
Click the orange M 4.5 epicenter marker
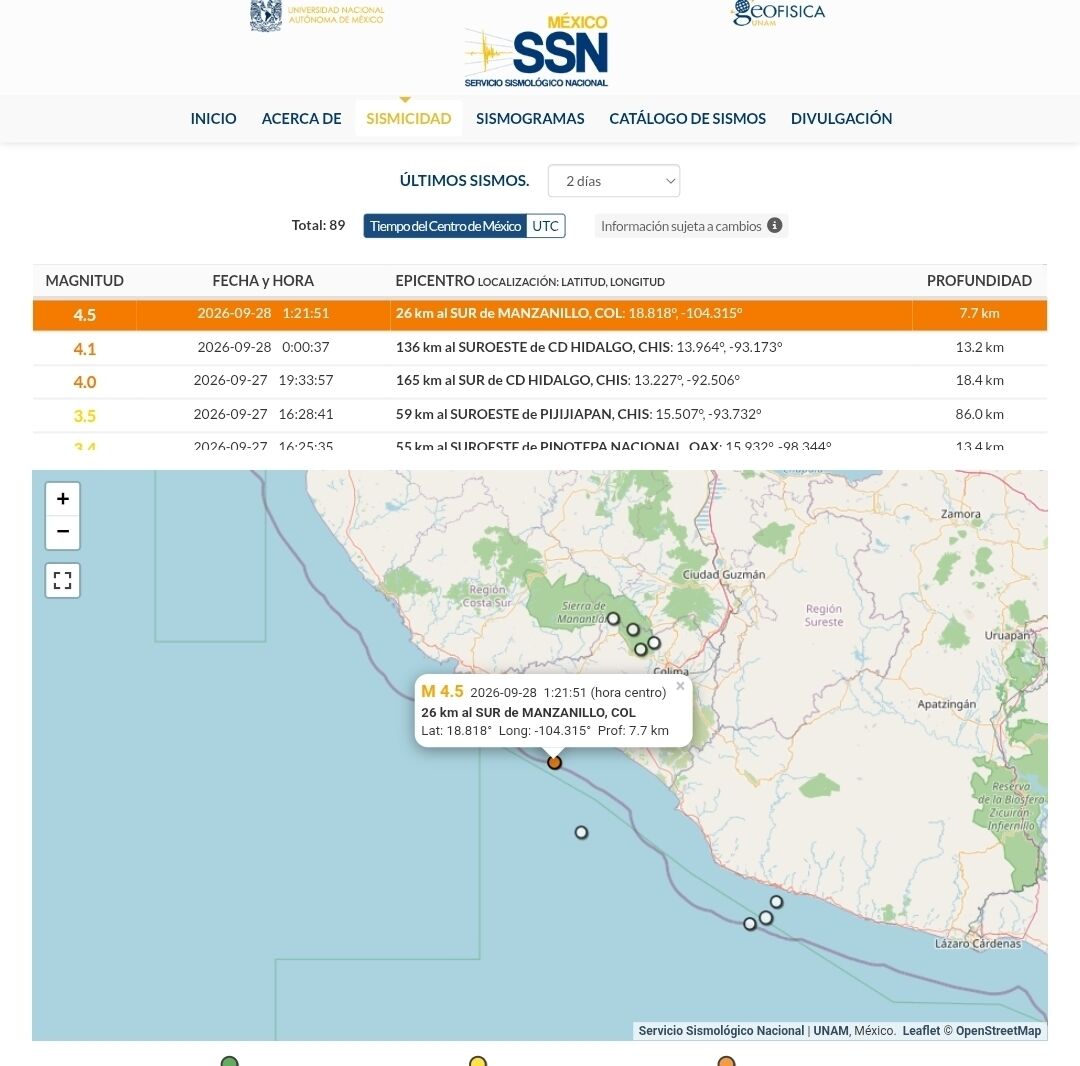coord(554,762)
